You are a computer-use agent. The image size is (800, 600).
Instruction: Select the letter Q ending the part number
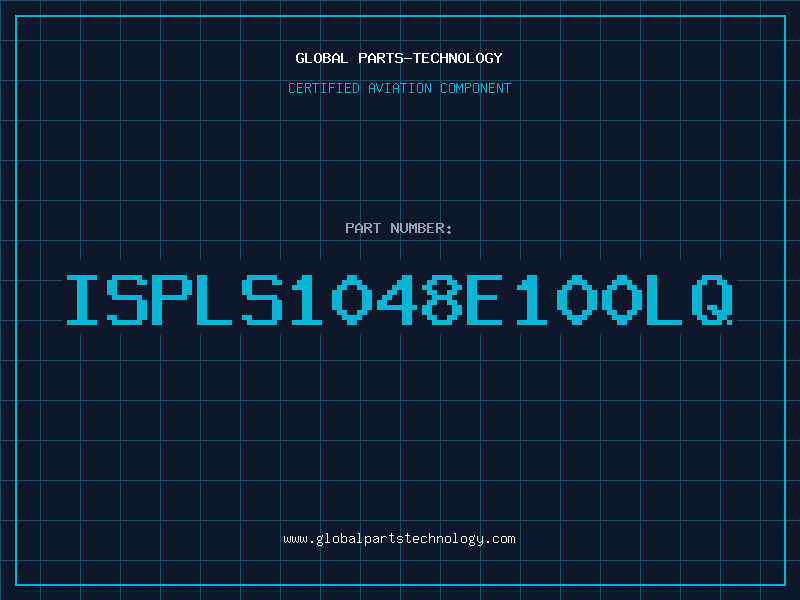click(x=712, y=299)
